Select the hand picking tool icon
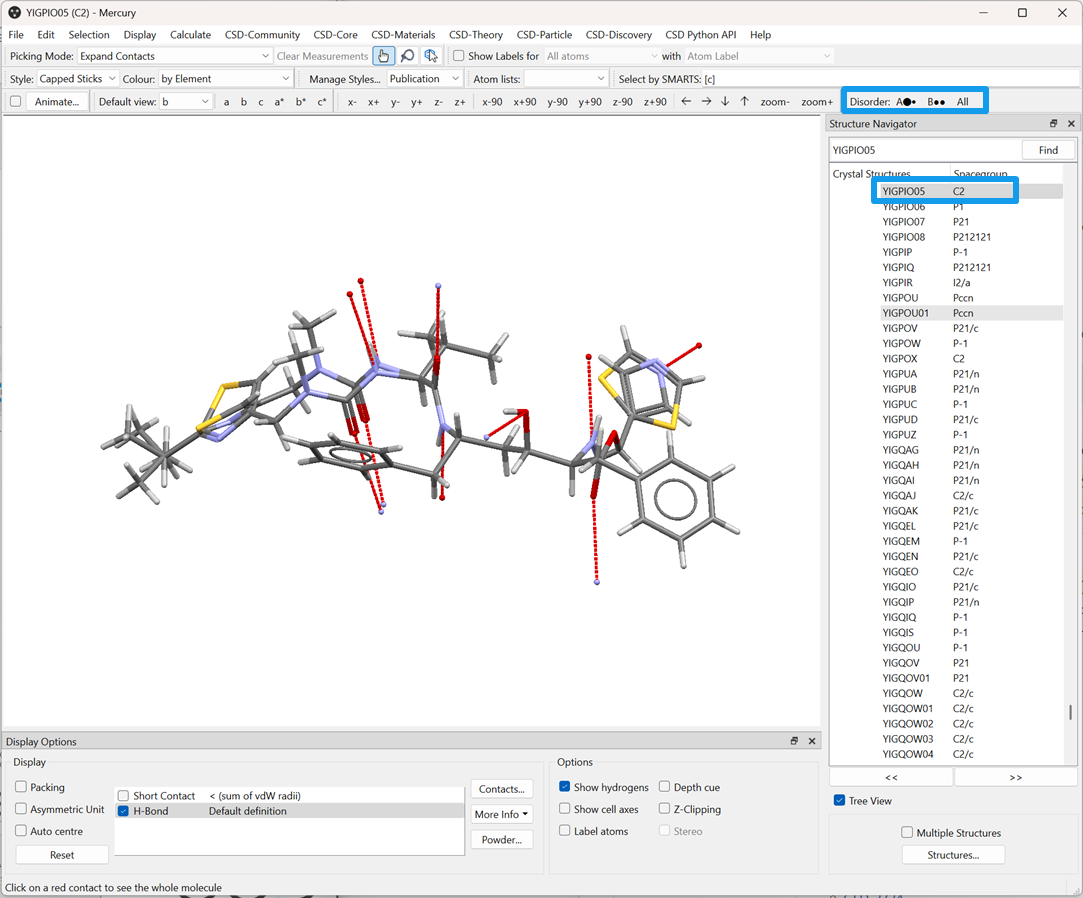This screenshot has height=898, width=1083. [383, 56]
